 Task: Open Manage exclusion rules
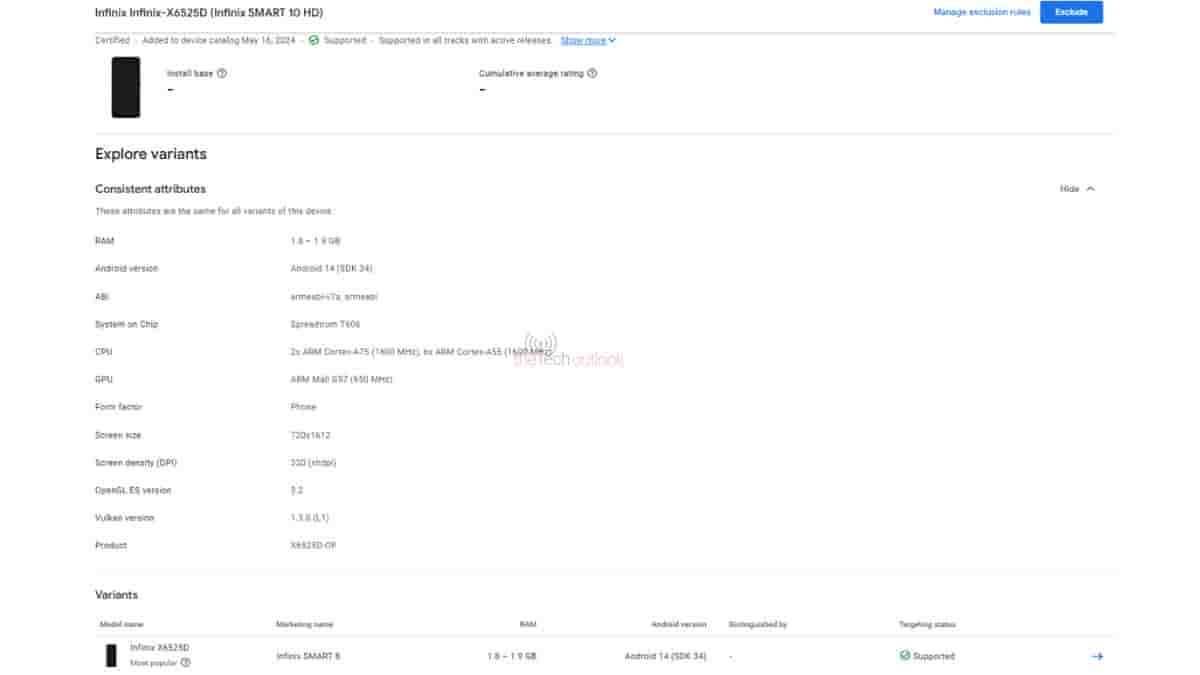click(x=978, y=12)
